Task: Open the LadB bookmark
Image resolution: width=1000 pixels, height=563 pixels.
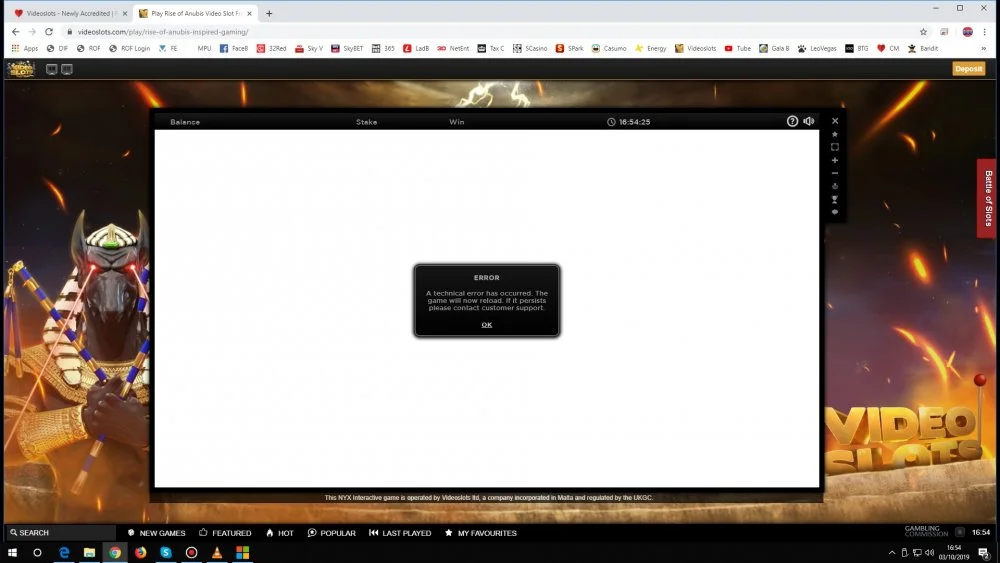Action: (x=416, y=48)
